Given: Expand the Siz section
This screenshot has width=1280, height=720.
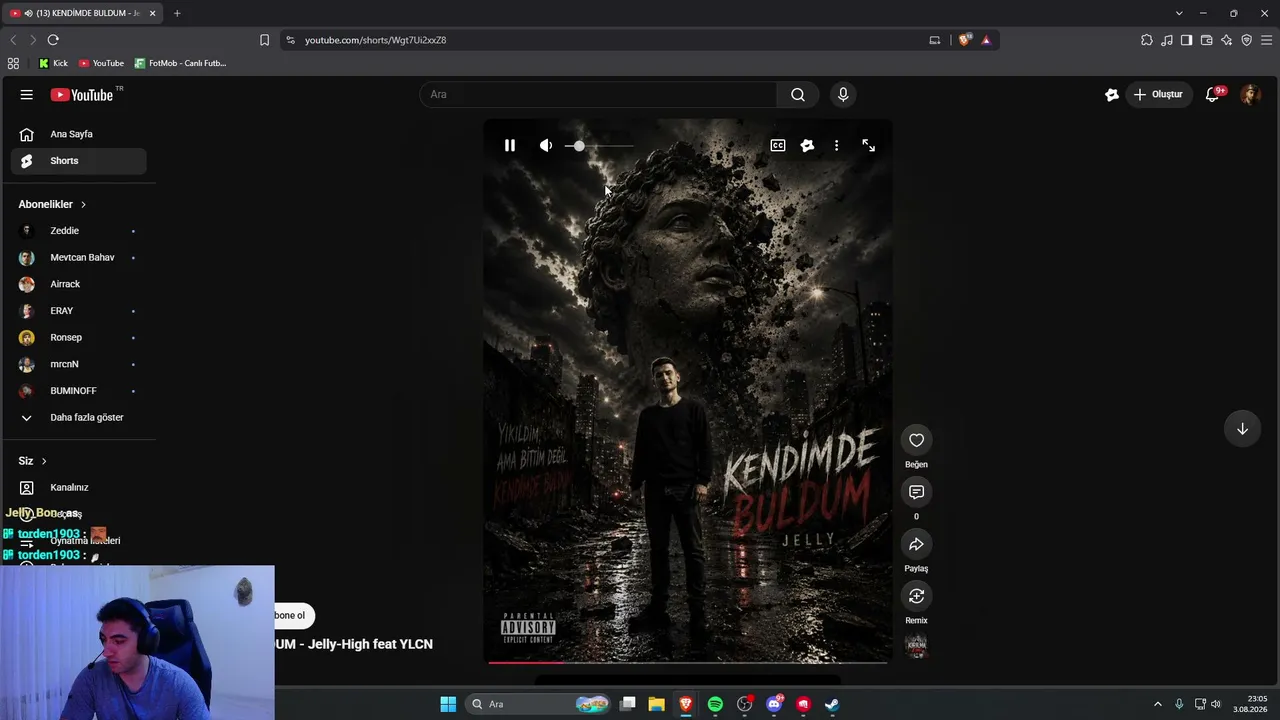Looking at the screenshot, I should pyautogui.click(x=33, y=461).
